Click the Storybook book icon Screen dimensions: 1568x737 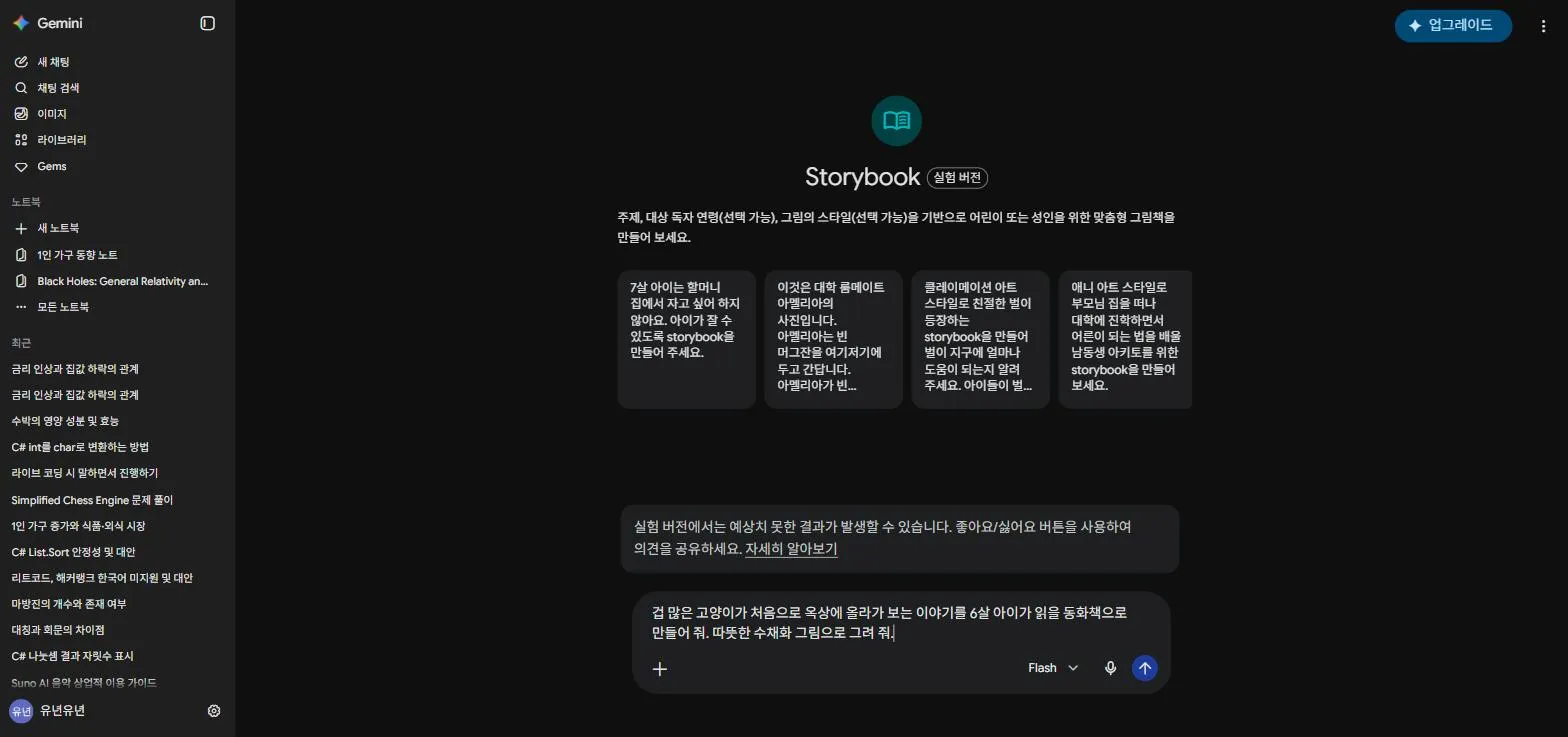coord(896,121)
